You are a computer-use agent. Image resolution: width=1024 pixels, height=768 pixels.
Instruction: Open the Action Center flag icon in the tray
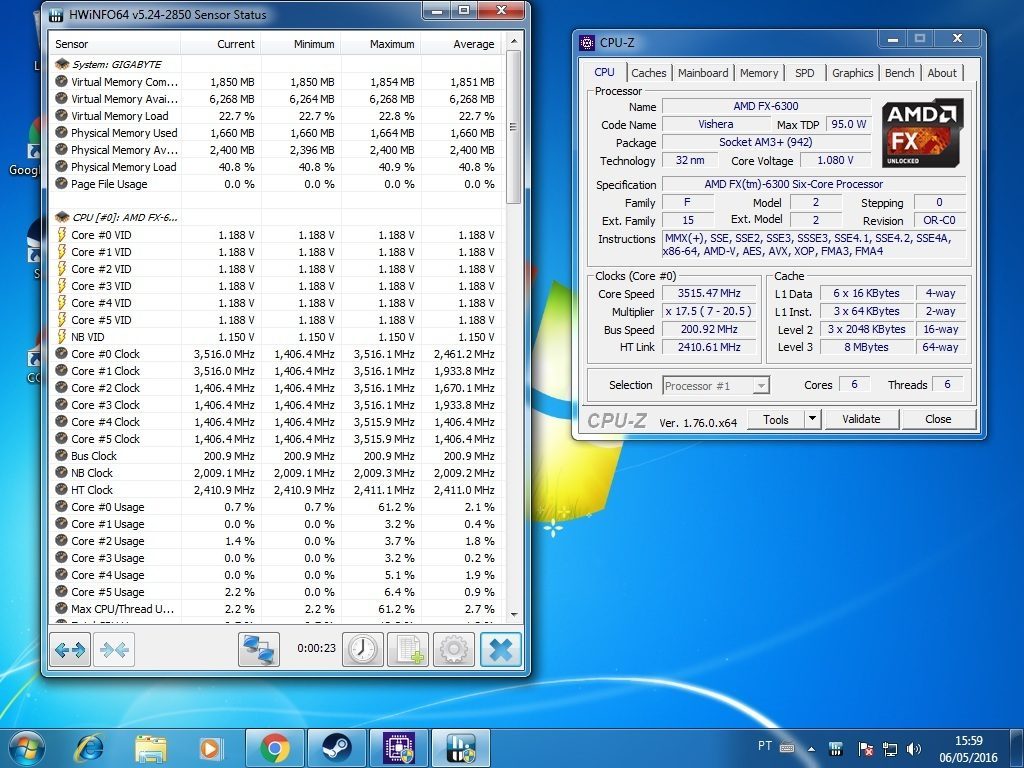[x=865, y=749]
